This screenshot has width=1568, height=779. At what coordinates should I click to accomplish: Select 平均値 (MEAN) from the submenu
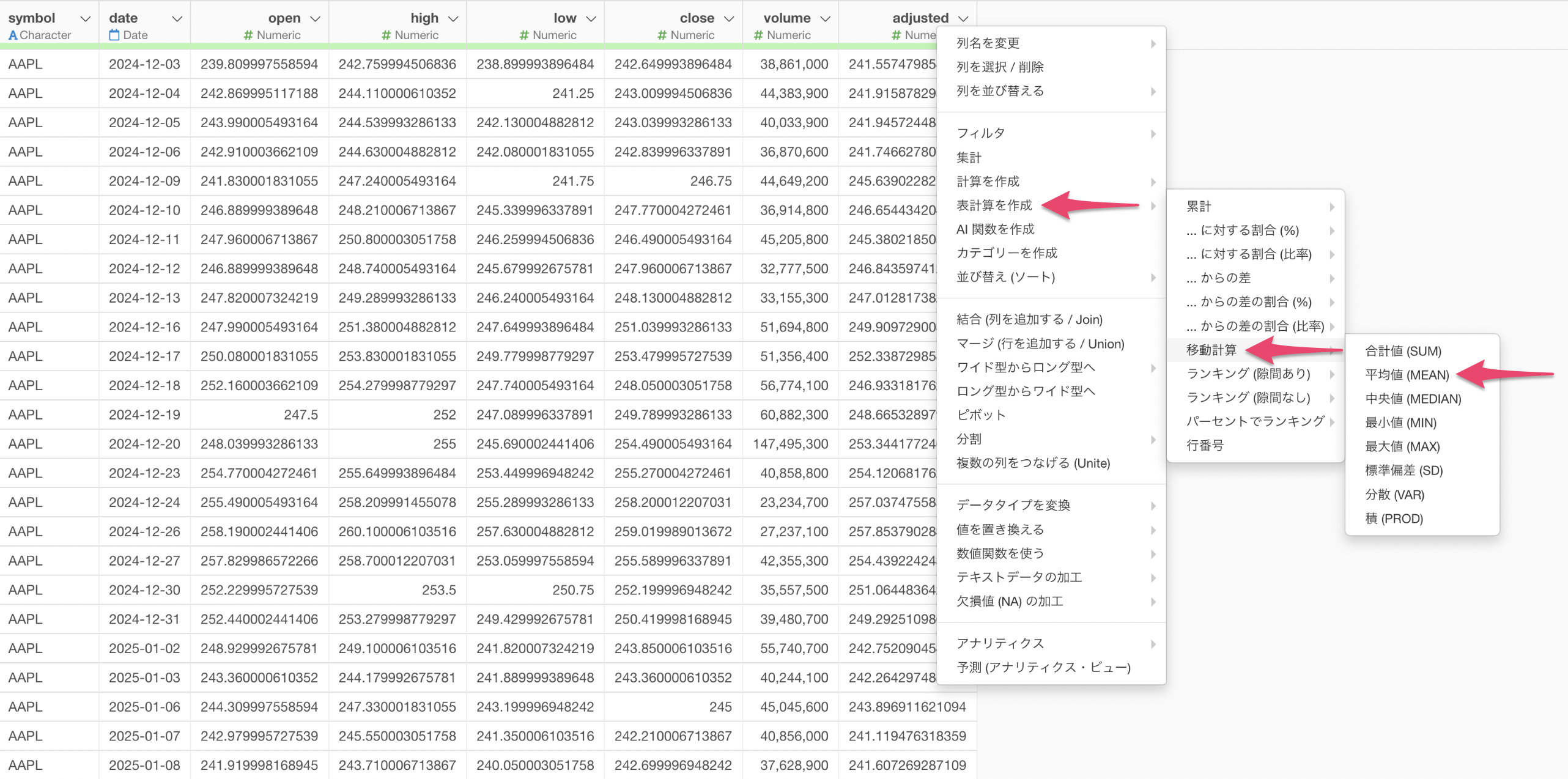tap(1407, 375)
